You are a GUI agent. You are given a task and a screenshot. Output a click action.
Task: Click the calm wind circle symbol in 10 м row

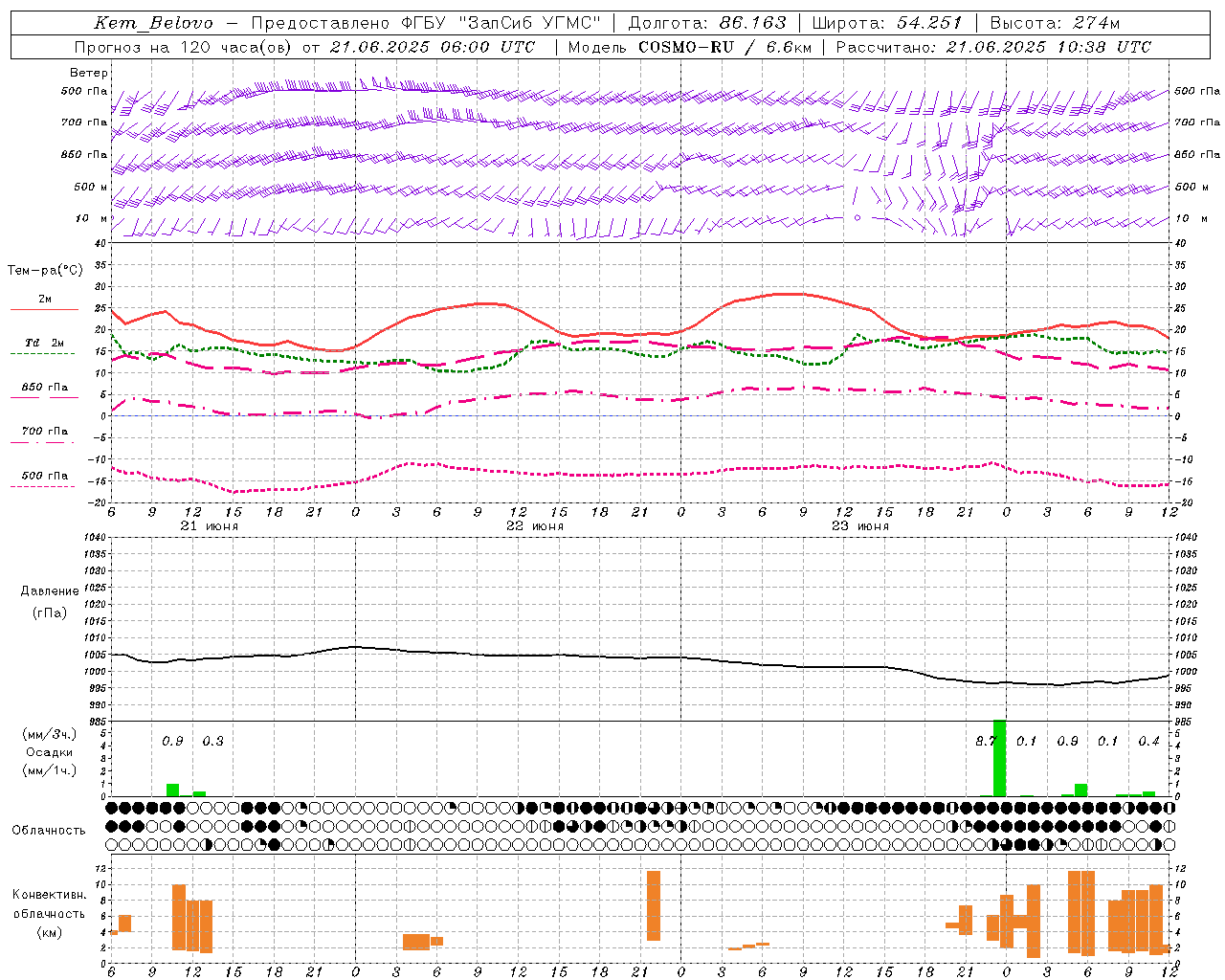(857, 218)
